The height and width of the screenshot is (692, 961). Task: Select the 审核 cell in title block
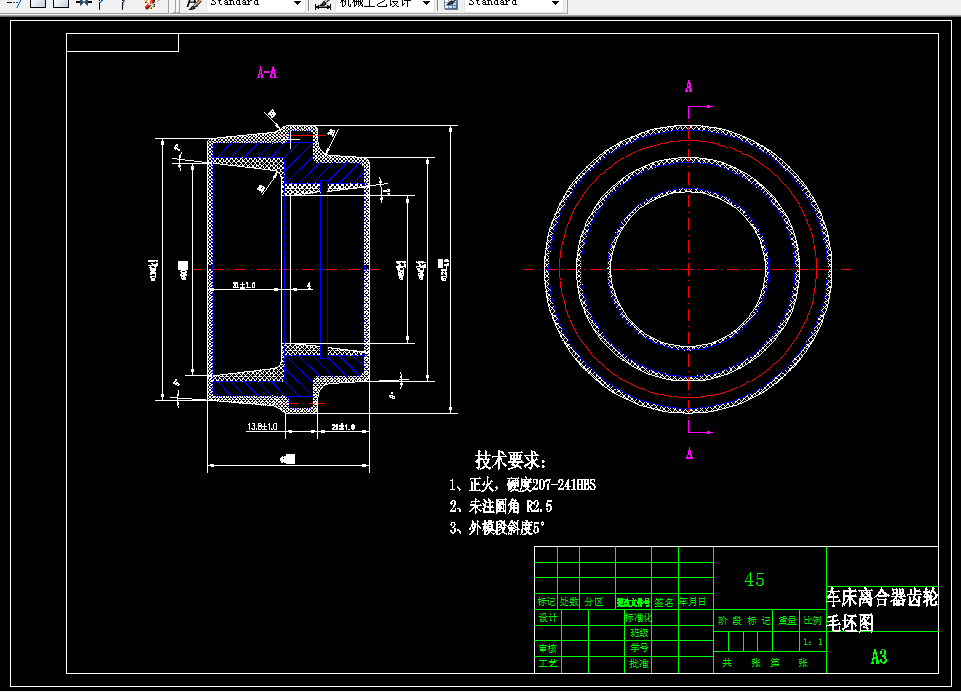tap(548, 648)
